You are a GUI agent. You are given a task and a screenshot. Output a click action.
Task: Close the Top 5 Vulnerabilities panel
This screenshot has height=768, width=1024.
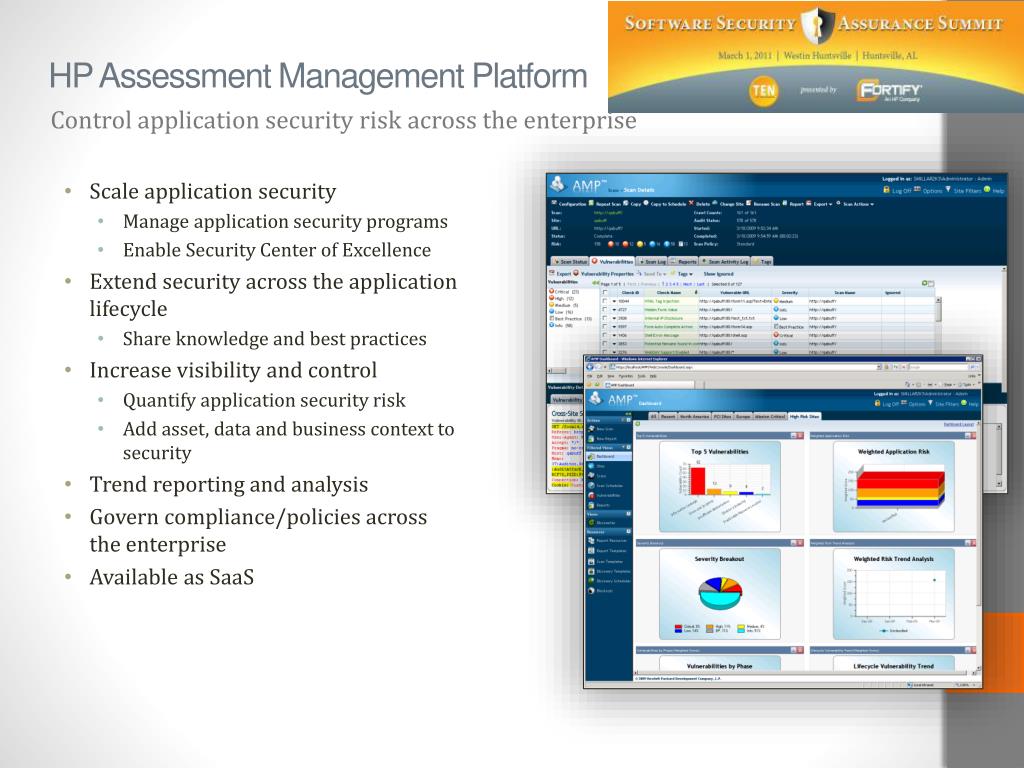800,436
